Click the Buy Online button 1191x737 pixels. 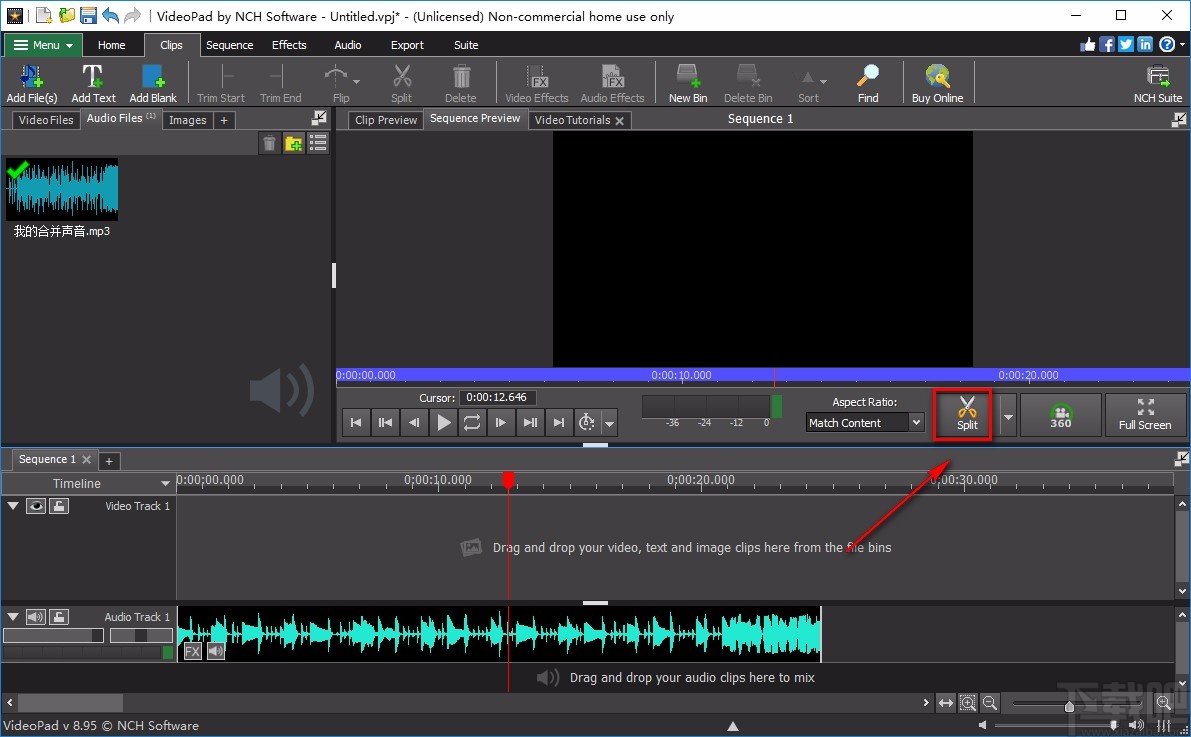click(x=937, y=82)
